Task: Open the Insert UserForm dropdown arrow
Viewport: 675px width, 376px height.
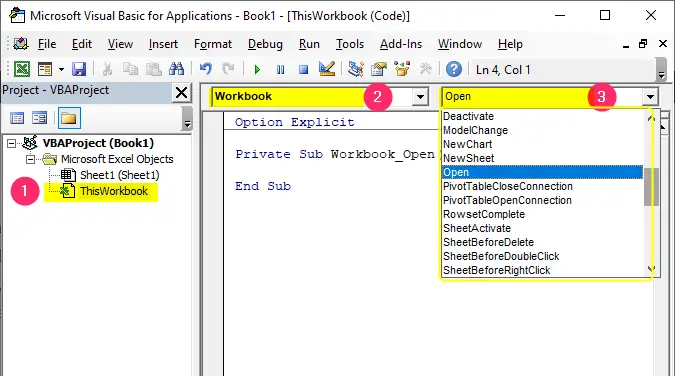Action: point(61,69)
